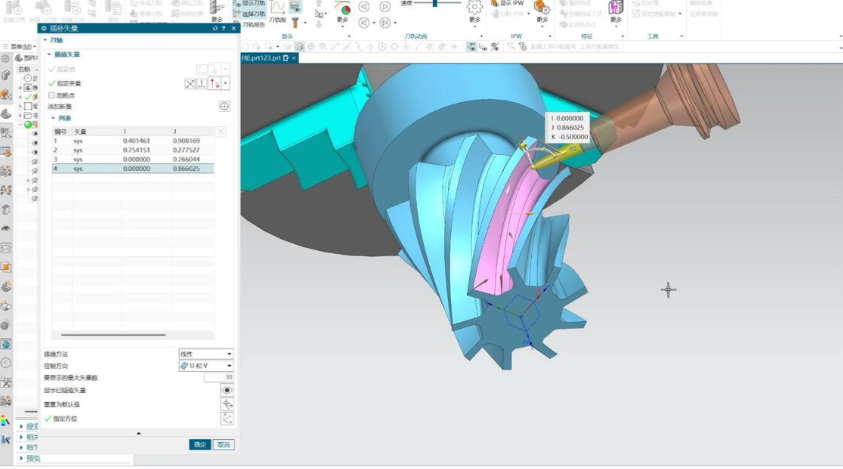The width and height of the screenshot is (843, 469).
Task: Click the dialog reset icon in title bar
Action: point(215,28)
